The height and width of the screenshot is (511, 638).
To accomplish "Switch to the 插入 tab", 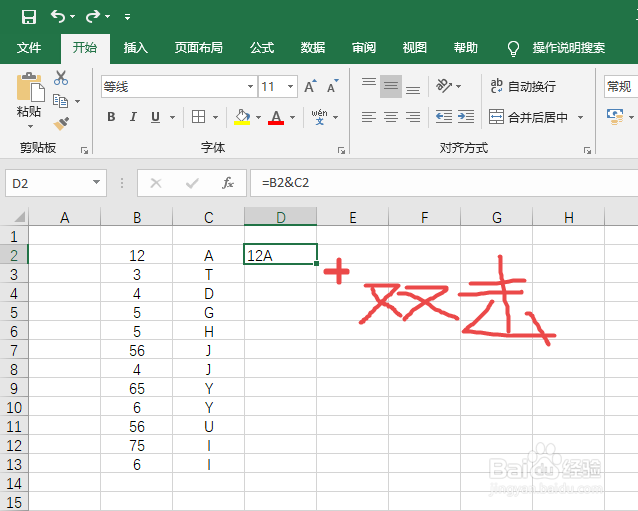I will coord(135,48).
